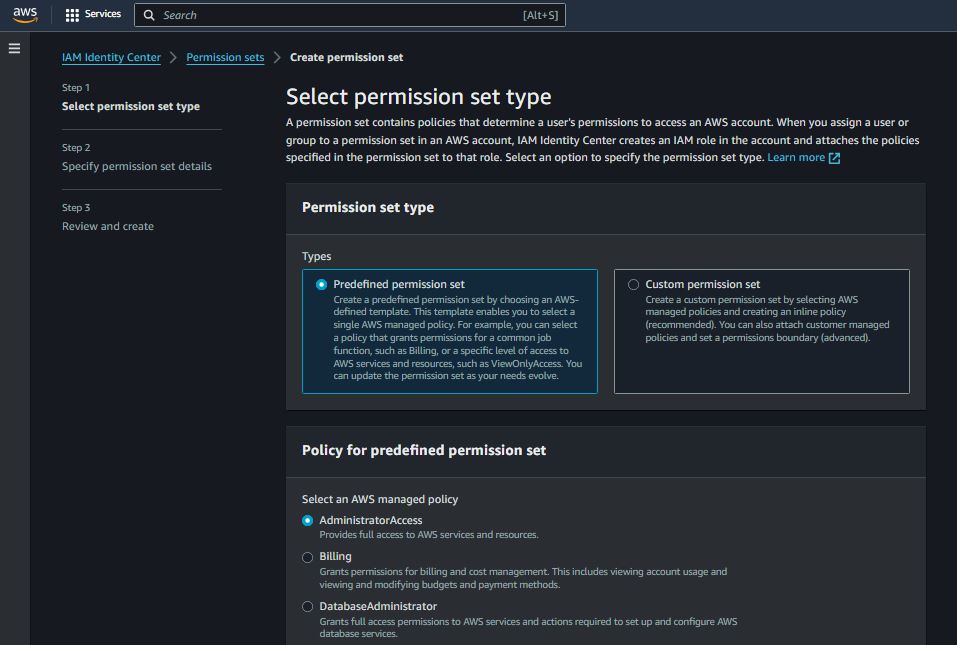Image resolution: width=957 pixels, height=645 pixels.
Task: Choose AdministratorAccess managed policy
Action: [x=308, y=521]
